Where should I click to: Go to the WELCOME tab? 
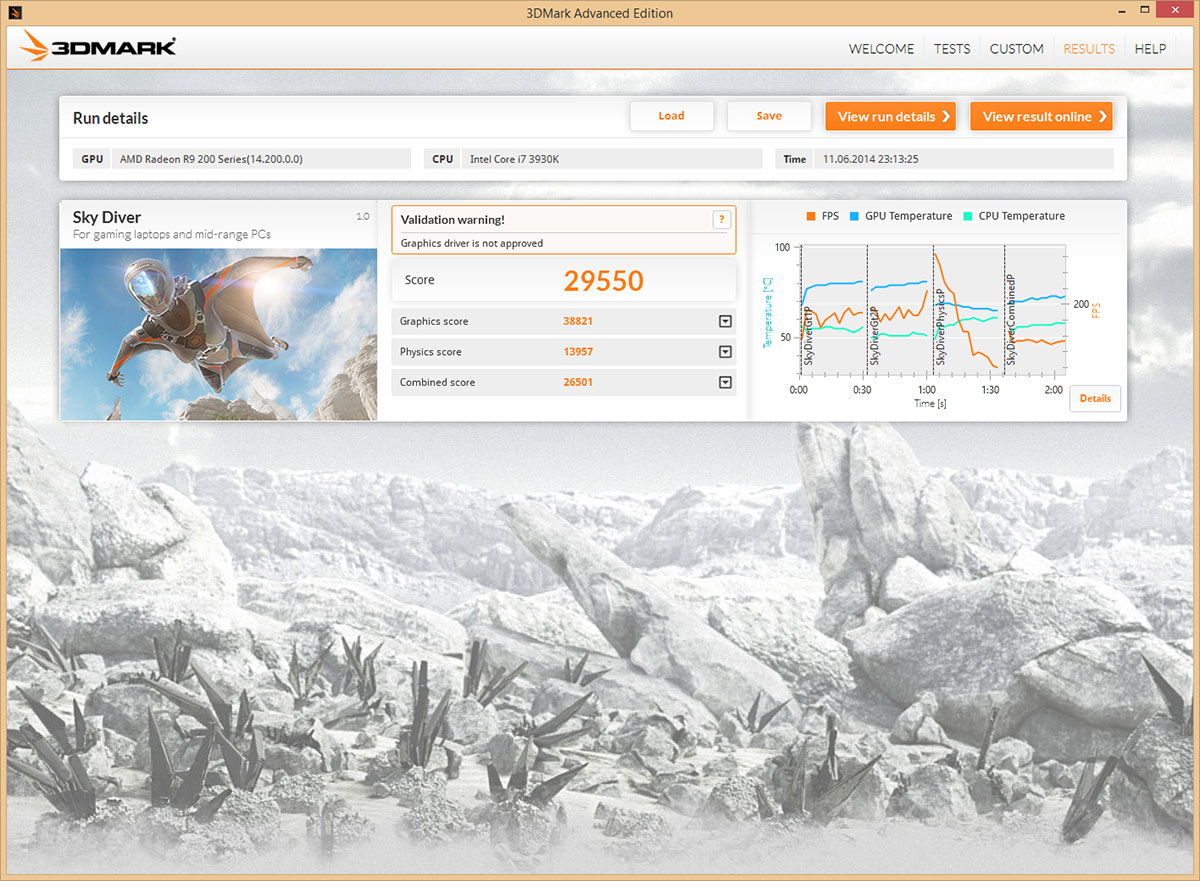tap(881, 48)
